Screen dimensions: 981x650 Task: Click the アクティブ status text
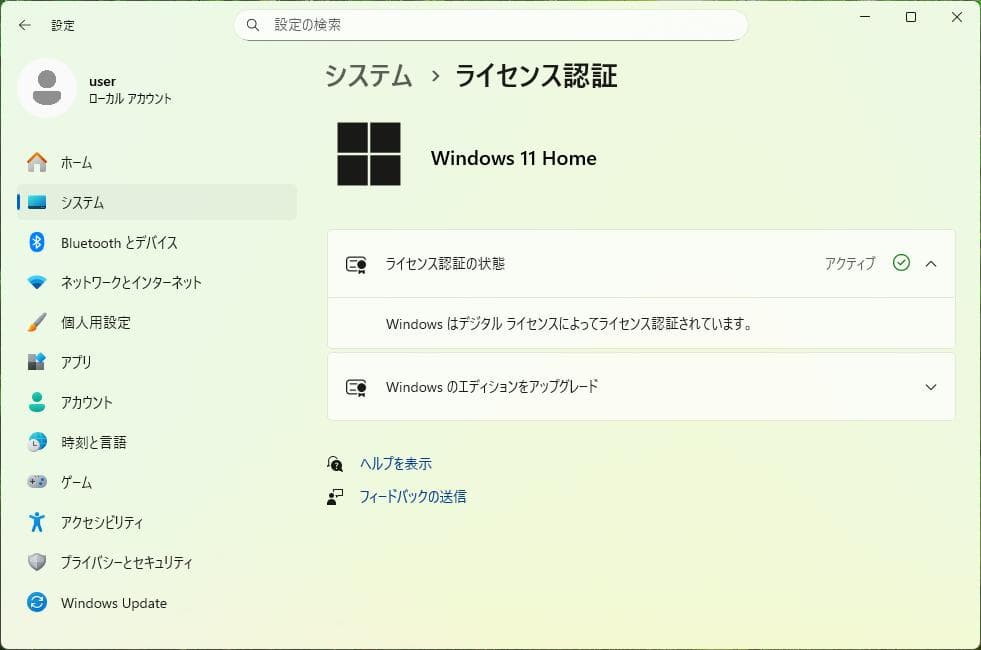(x=850, y=263)
